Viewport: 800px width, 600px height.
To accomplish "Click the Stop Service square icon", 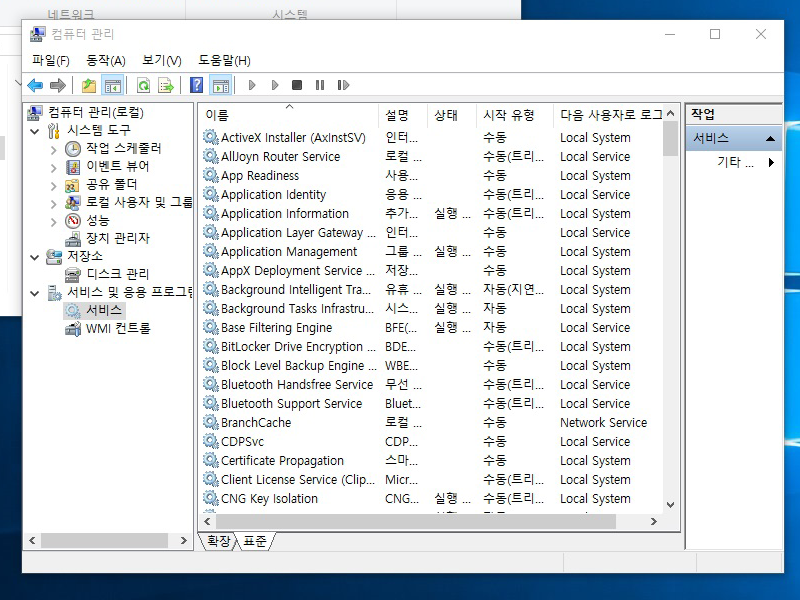I will (x=297, y=85).
